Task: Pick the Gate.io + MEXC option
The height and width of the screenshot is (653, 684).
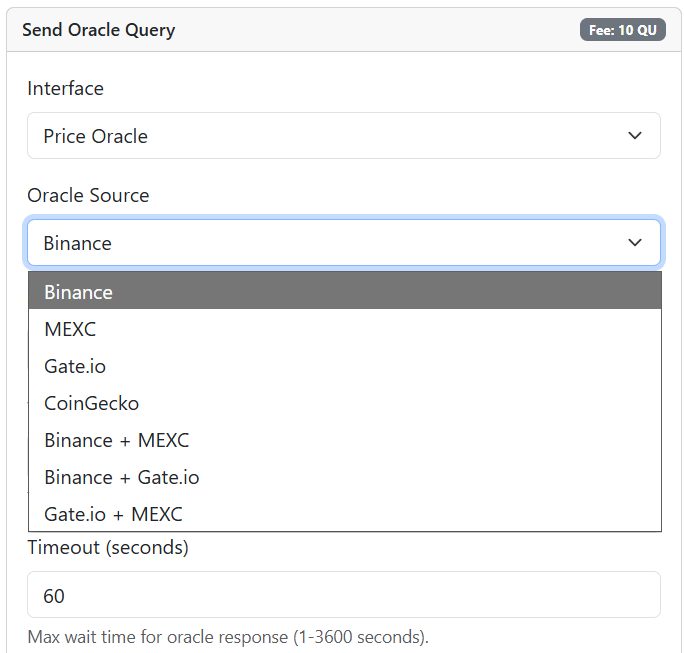Action: coord(113,514)
